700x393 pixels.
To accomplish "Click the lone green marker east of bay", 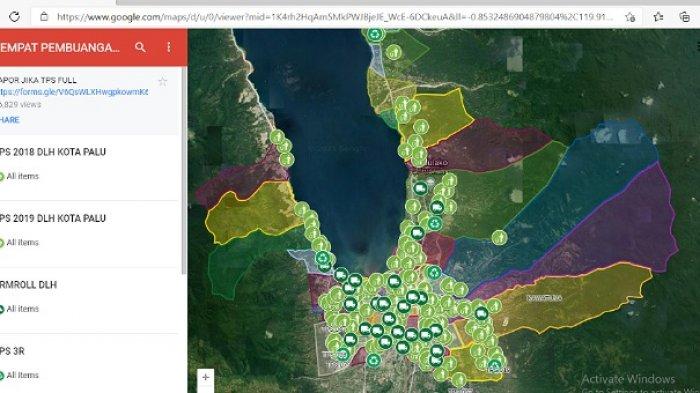I will pyautogui.click(x=499, y=237).
